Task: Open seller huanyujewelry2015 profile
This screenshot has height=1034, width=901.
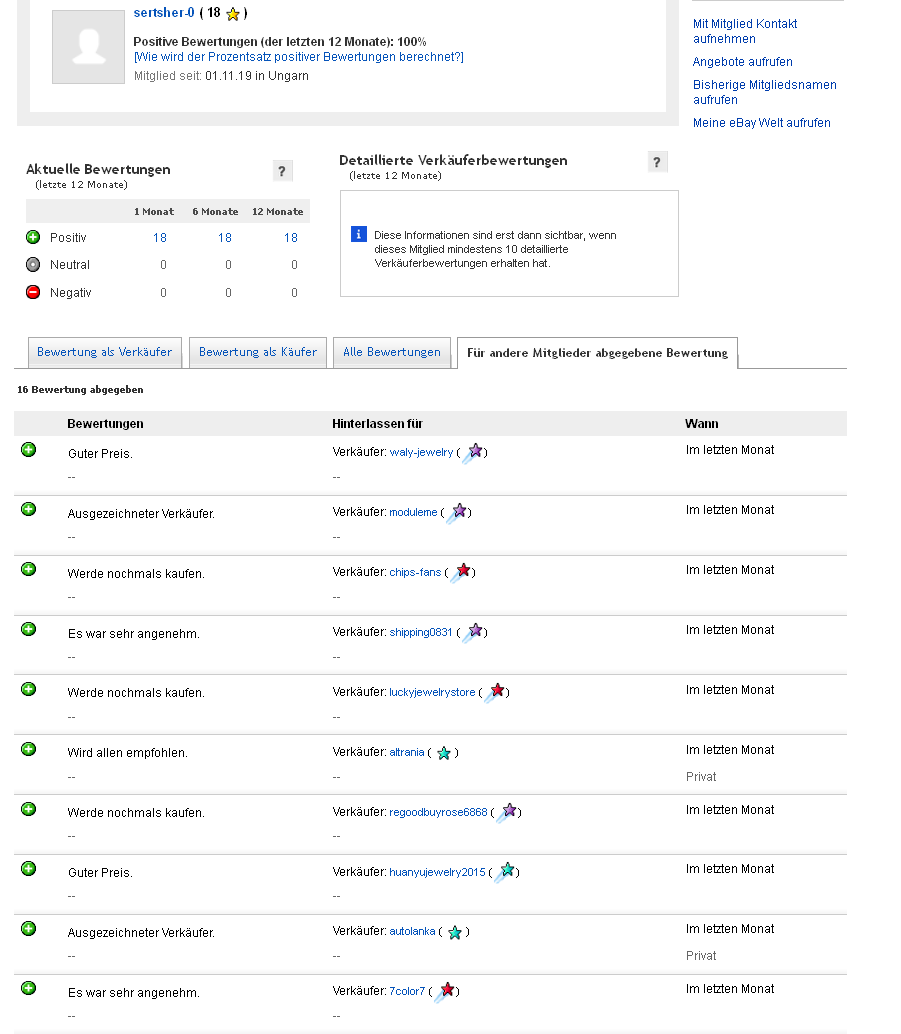Action: click(437, 872)
